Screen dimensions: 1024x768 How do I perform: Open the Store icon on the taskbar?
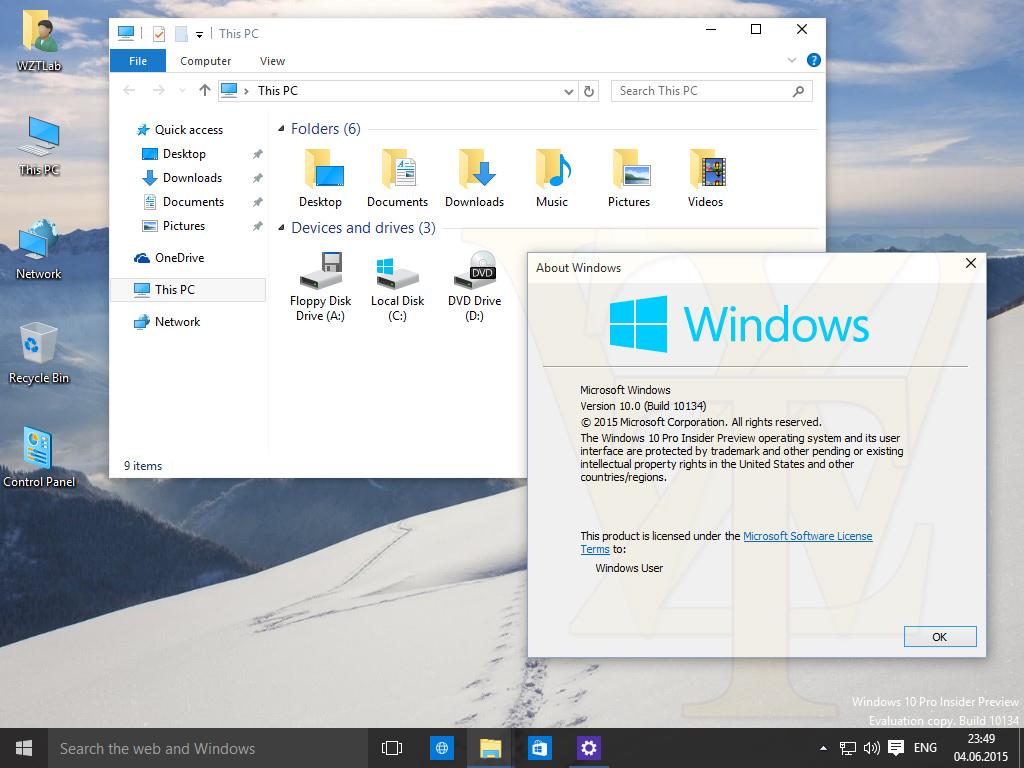(x=539, y=748)
